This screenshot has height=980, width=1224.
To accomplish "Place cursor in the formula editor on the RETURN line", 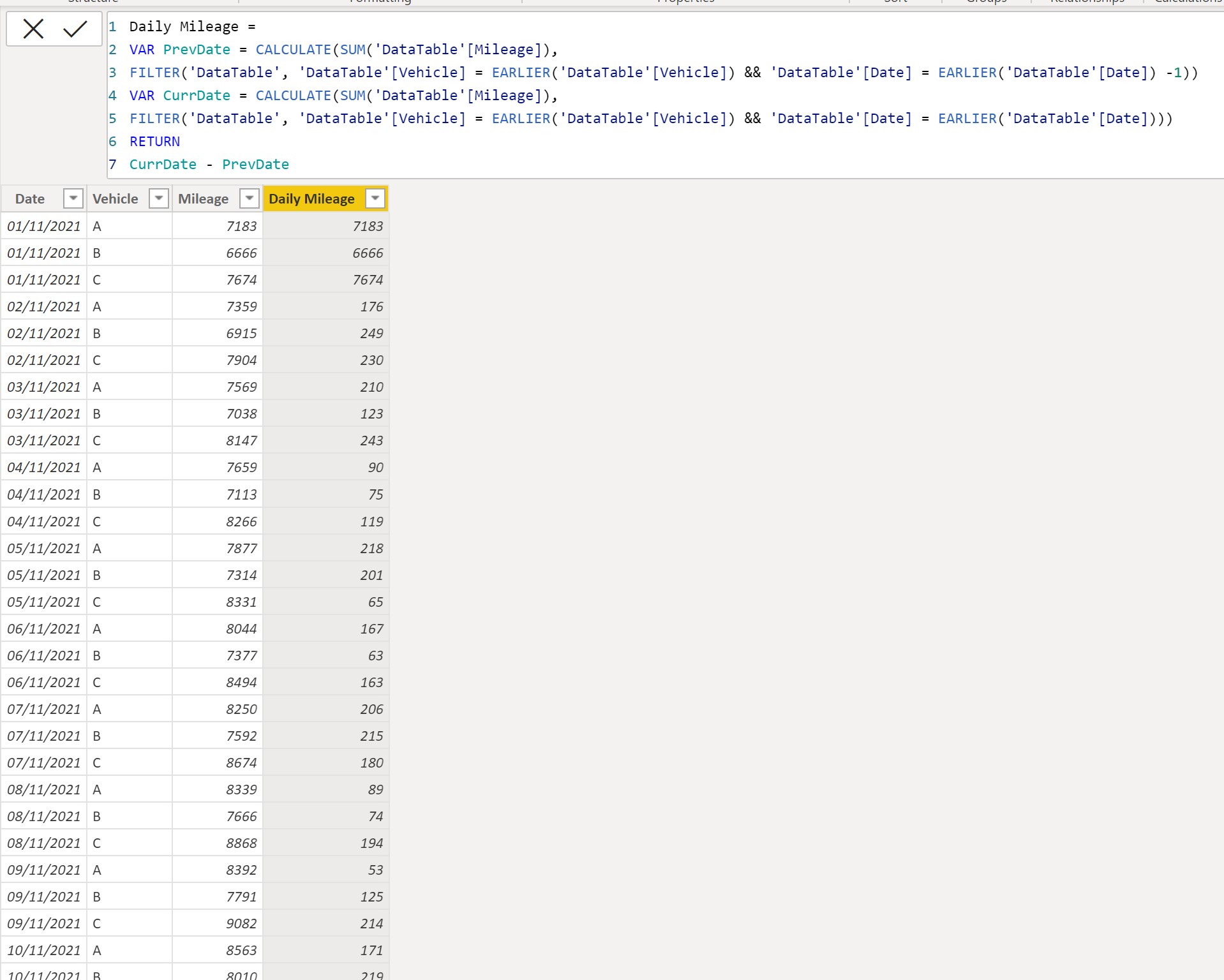I will (154, 142).
